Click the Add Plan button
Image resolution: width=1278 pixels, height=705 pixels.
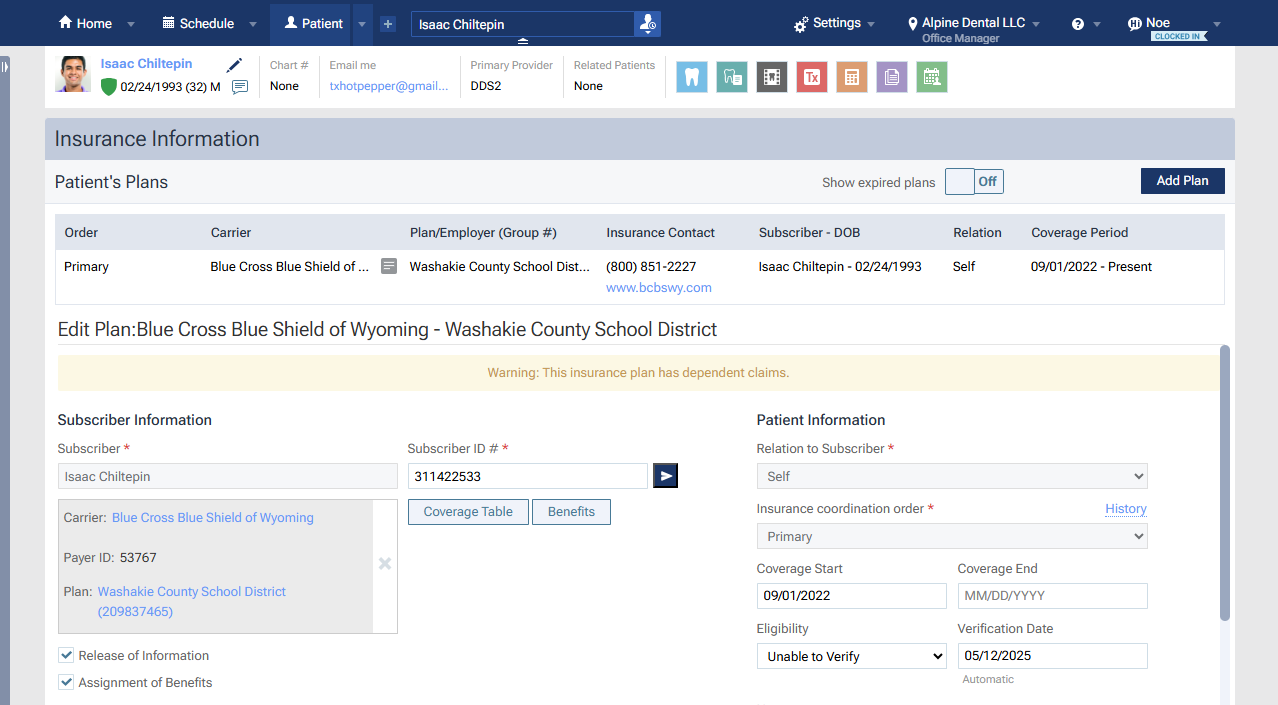click(1182, 181)
